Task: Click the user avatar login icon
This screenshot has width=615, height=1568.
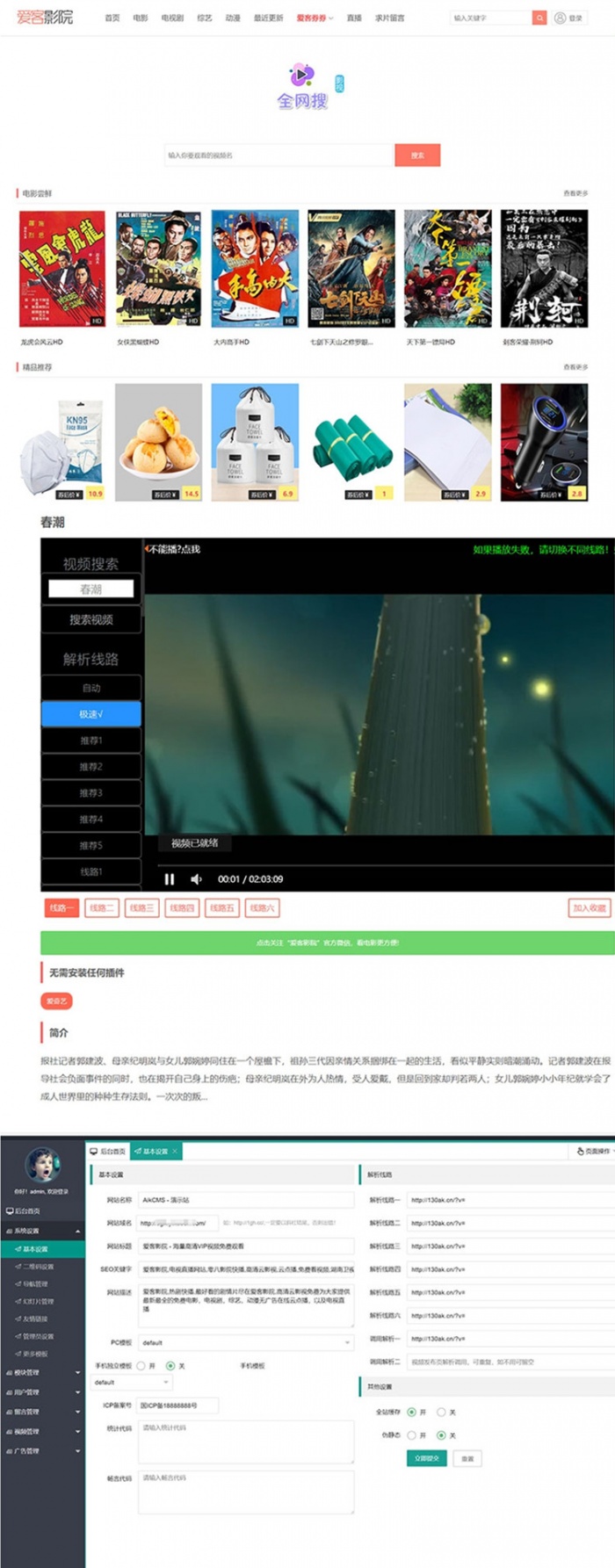Action: 560,18
